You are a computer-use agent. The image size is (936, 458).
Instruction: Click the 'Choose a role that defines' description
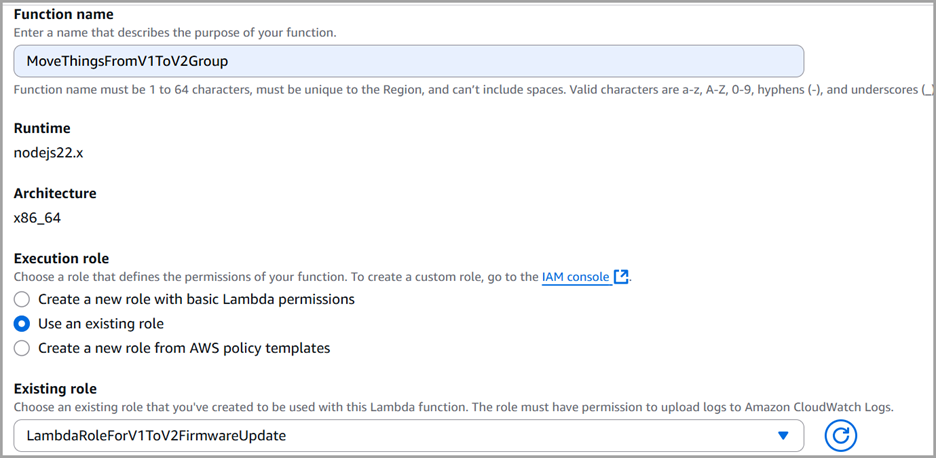pyautogui.click(x=270, y=277)
